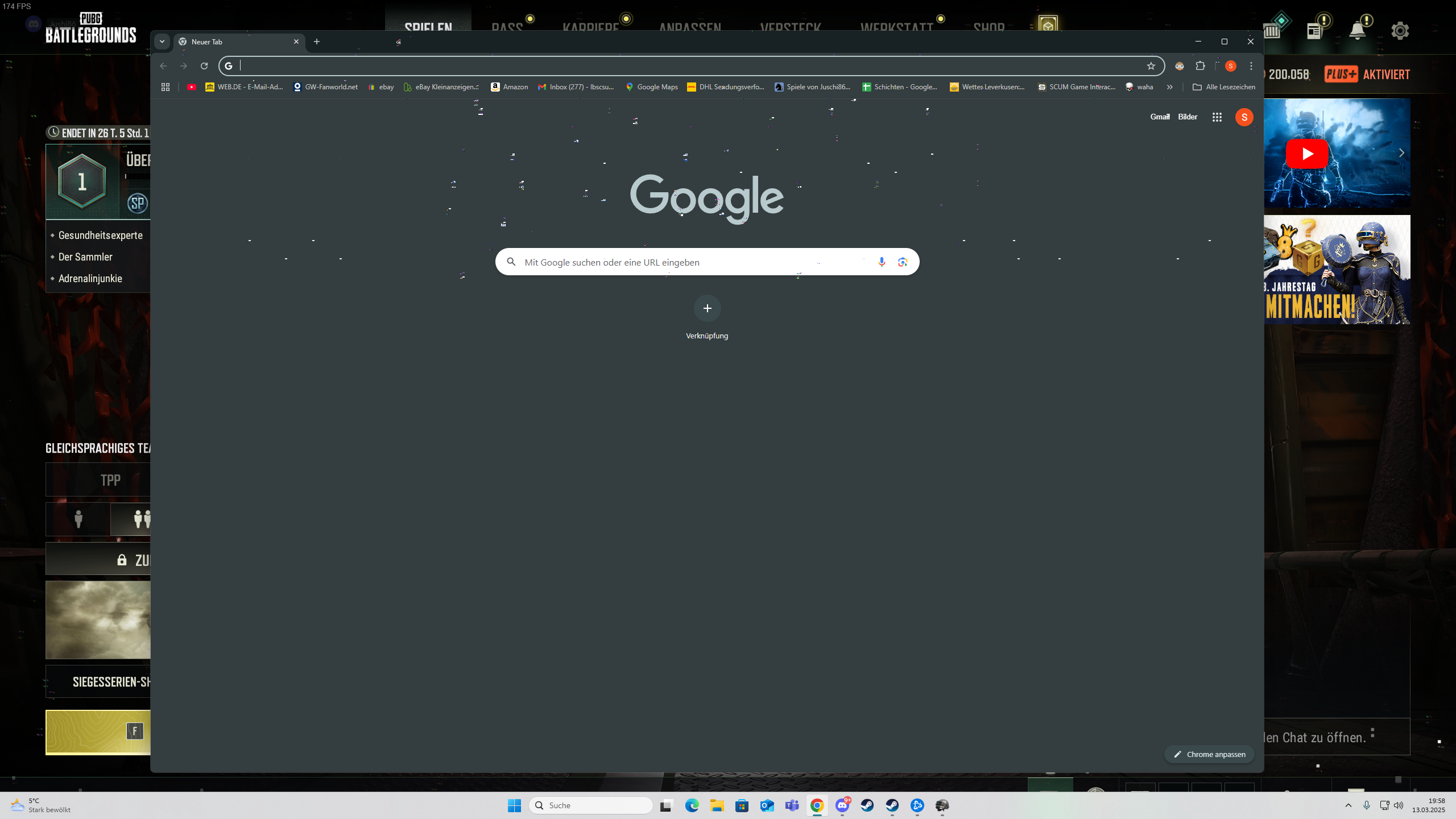Expand the Chrome tab search dropdown
The height and width of the screenshot is (819, 1456).
point(162,42)
